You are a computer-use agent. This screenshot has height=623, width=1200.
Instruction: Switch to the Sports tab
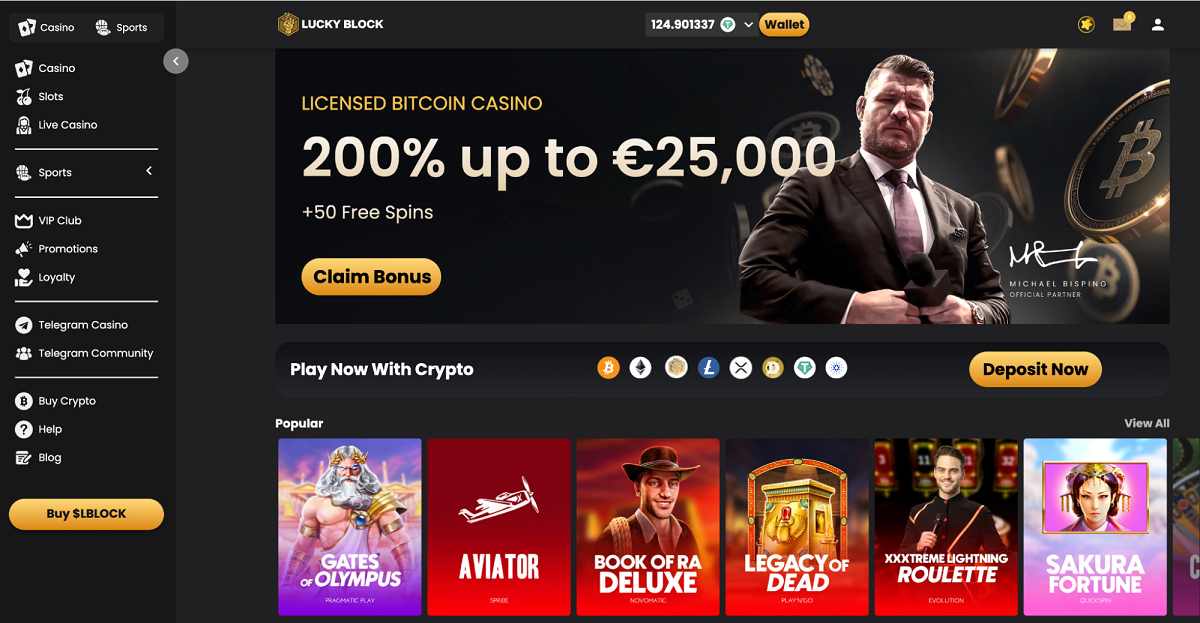point(122,27)
